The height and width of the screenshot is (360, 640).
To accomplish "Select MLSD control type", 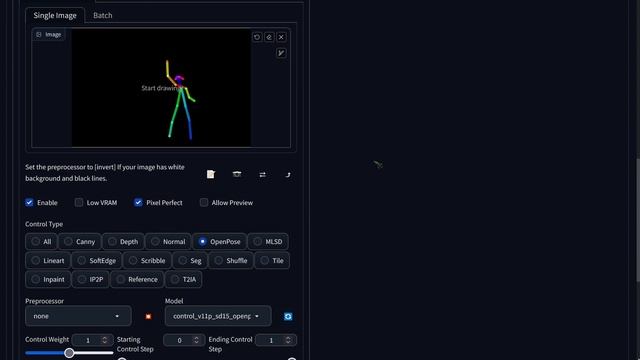I will tap(268, 242).
